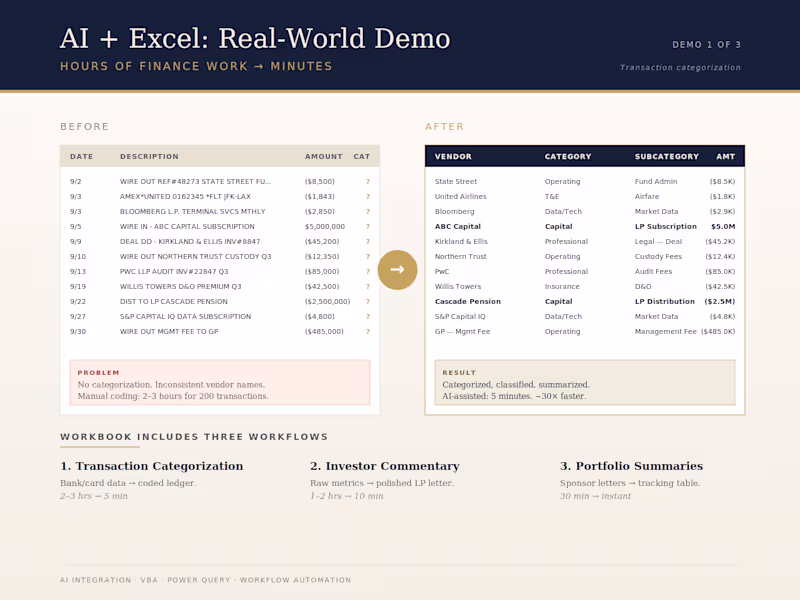Viewport: 800px width, 600px height.
Task: Click the SUBCATEGORY column header
Action: click(x=667, y=157)
